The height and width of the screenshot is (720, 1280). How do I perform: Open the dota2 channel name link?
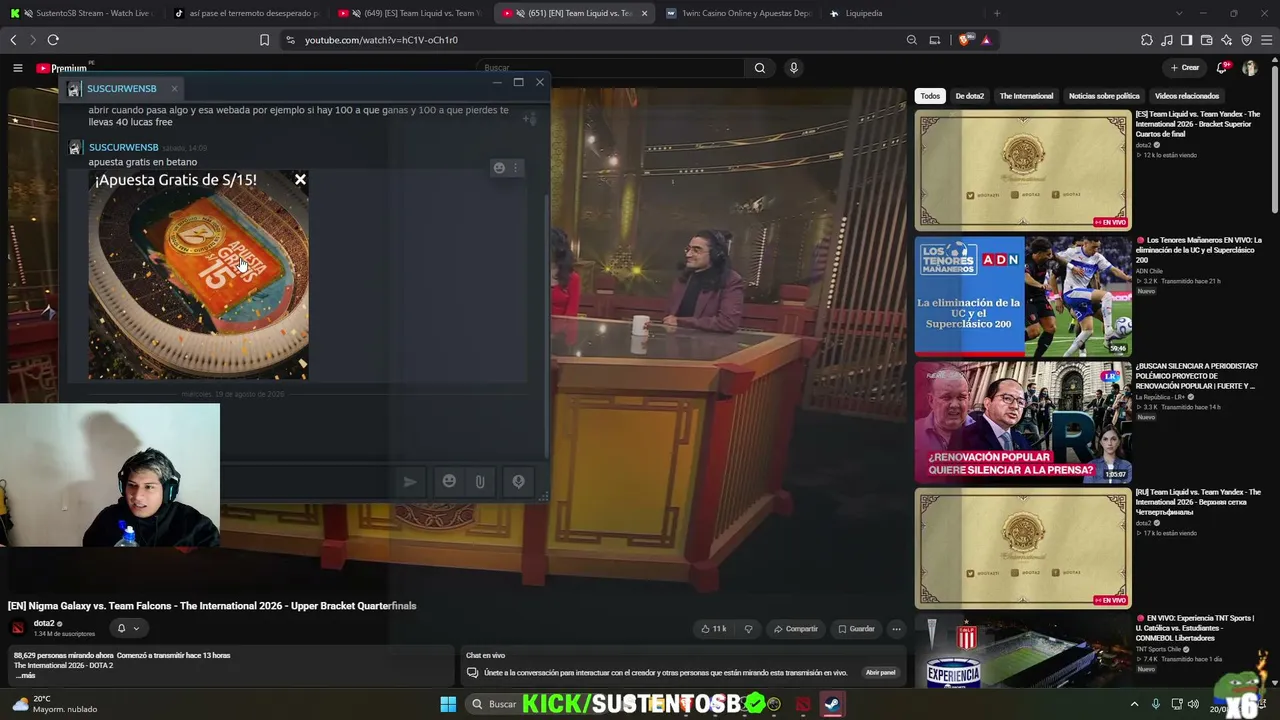[44, 624]
